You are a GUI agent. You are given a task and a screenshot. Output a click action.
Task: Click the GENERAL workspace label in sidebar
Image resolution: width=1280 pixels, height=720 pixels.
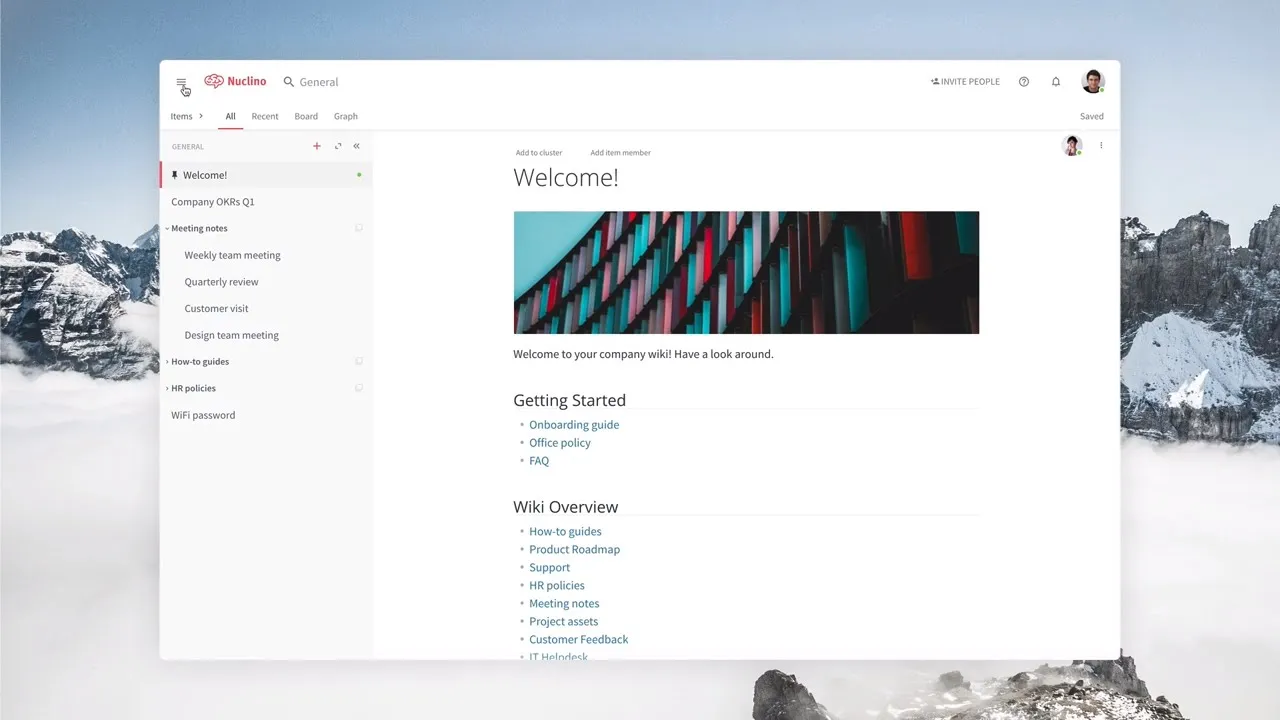click(x=188, y=147)
